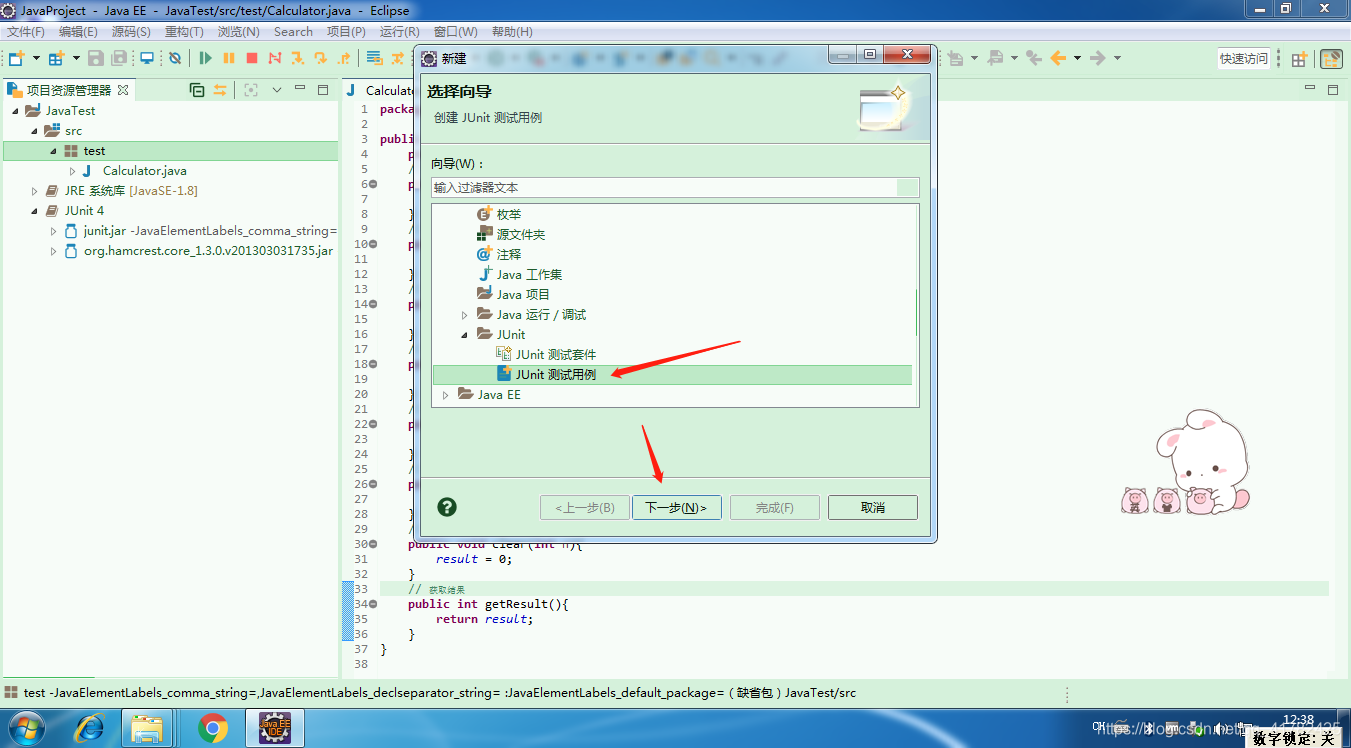This screenshot has width=1351, height=748.
Task: Expand the JRE 系统库 node
Action: click(x=34, y=191)
